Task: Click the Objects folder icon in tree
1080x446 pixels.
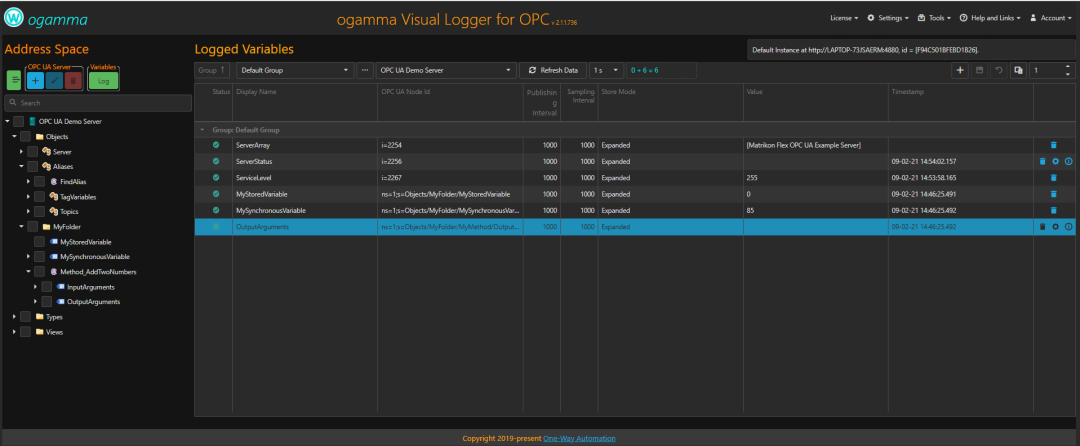Action: coord(39,136)
